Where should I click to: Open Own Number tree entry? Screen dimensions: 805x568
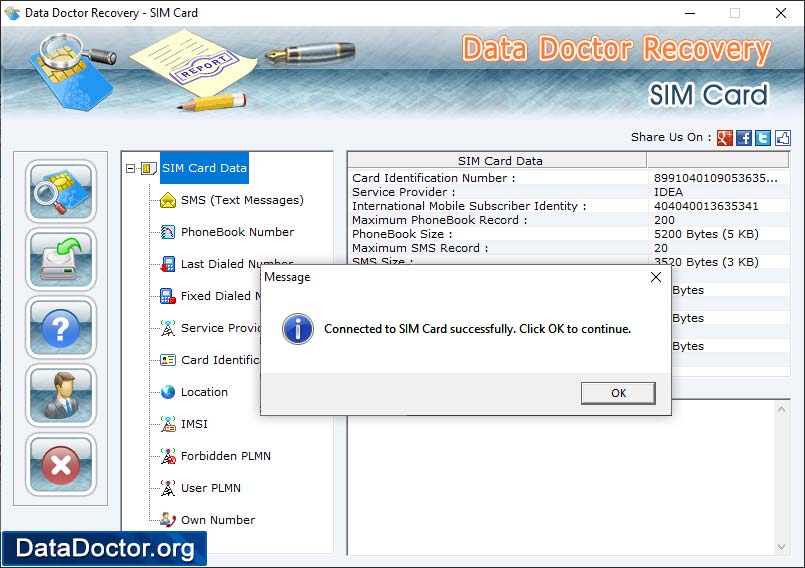(217, 520)
